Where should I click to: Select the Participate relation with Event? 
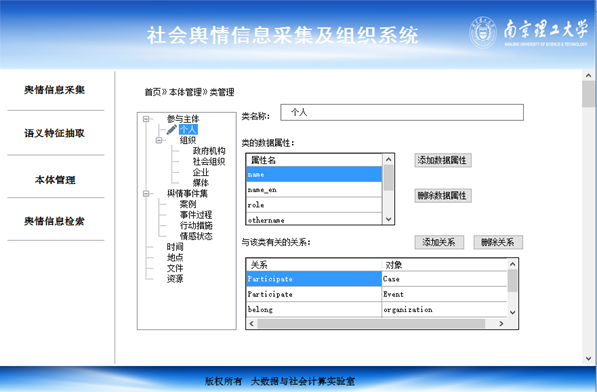[377, 294]
